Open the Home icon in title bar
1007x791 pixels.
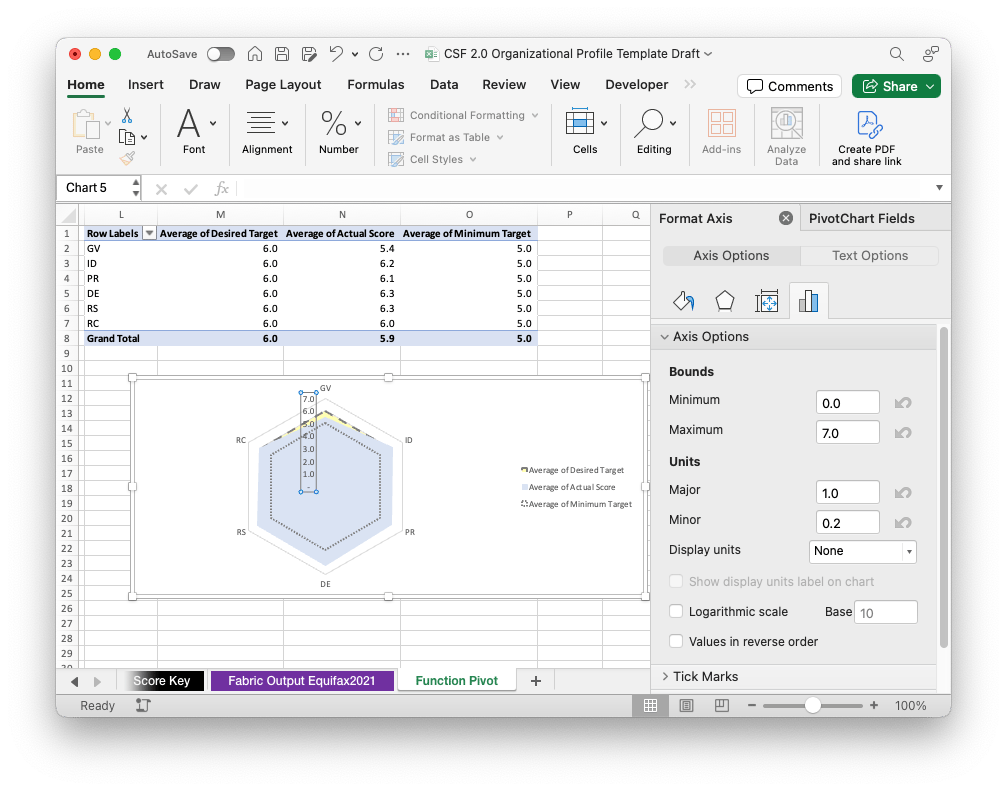255,54
